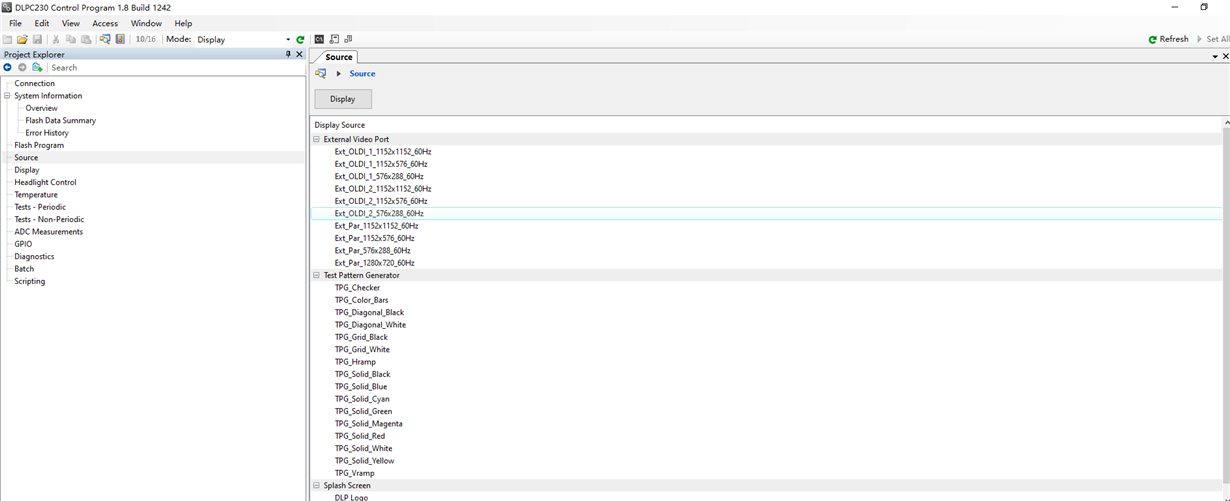Open the View menu
The height and width of the screenshot is (501, 1230).
(71, 23)
